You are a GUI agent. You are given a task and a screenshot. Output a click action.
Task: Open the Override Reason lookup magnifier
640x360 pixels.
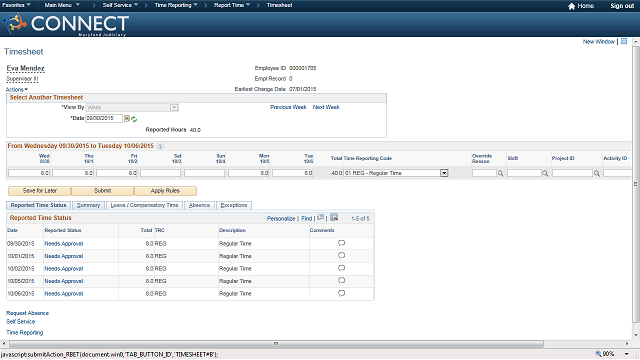[500, 173]
